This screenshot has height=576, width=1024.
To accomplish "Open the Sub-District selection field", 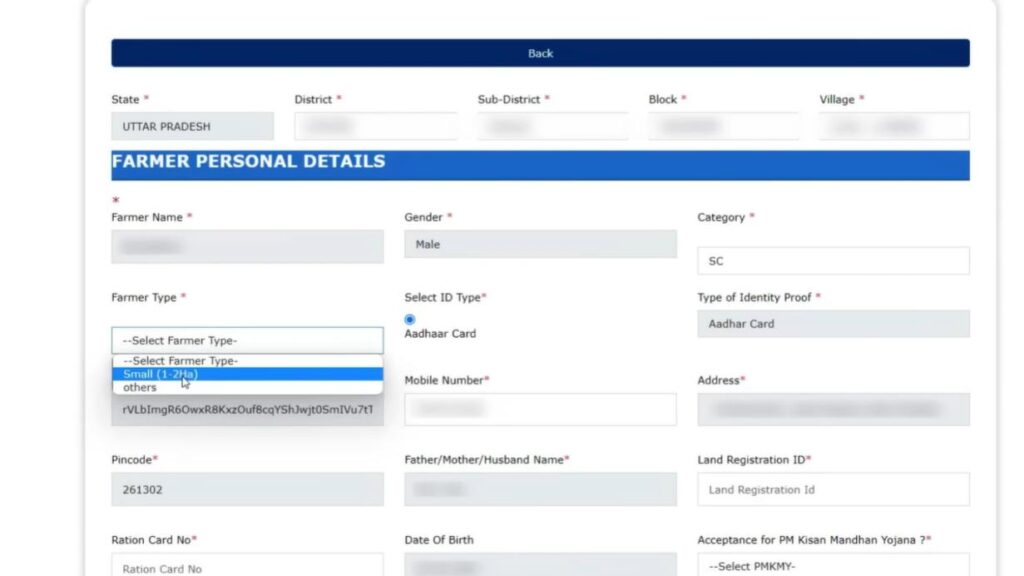I will coord(552,127).
